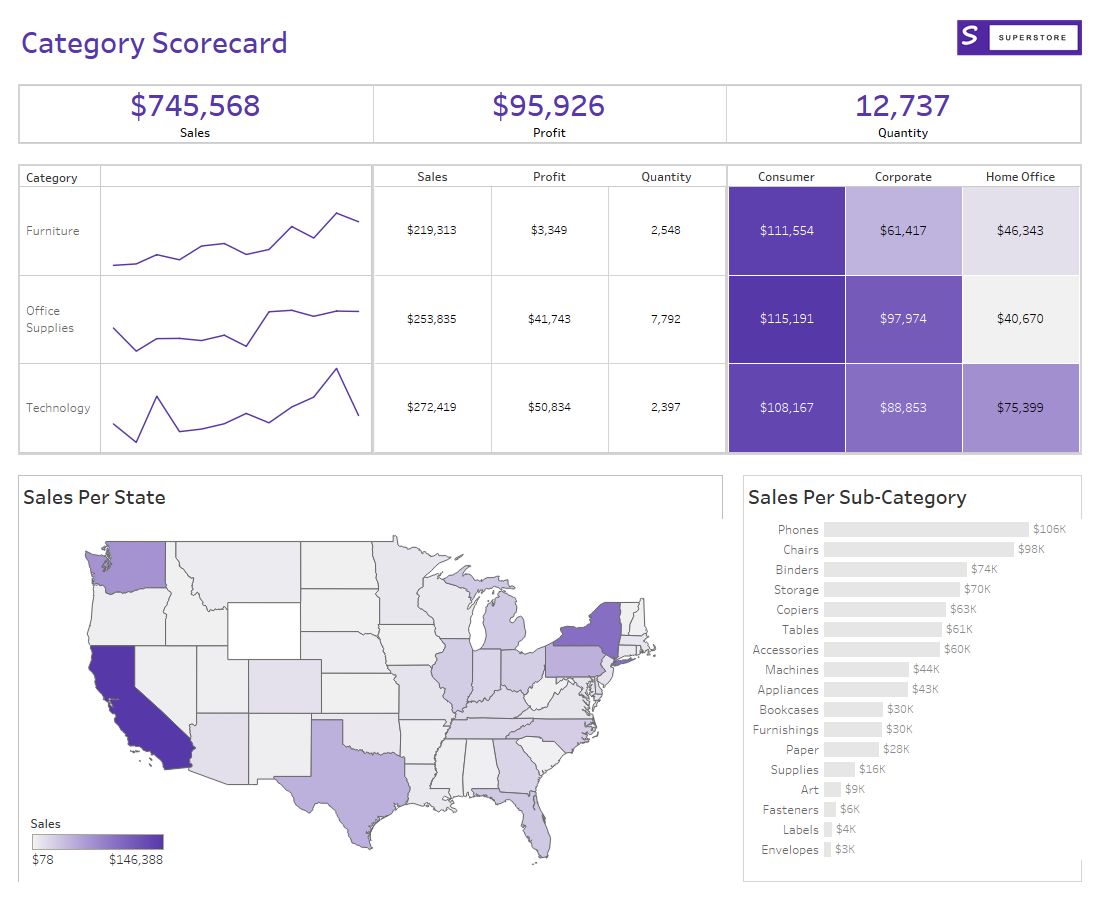1100x900 pixels.
Task: Click the Envelopes sub-category label
Action: 790,849
